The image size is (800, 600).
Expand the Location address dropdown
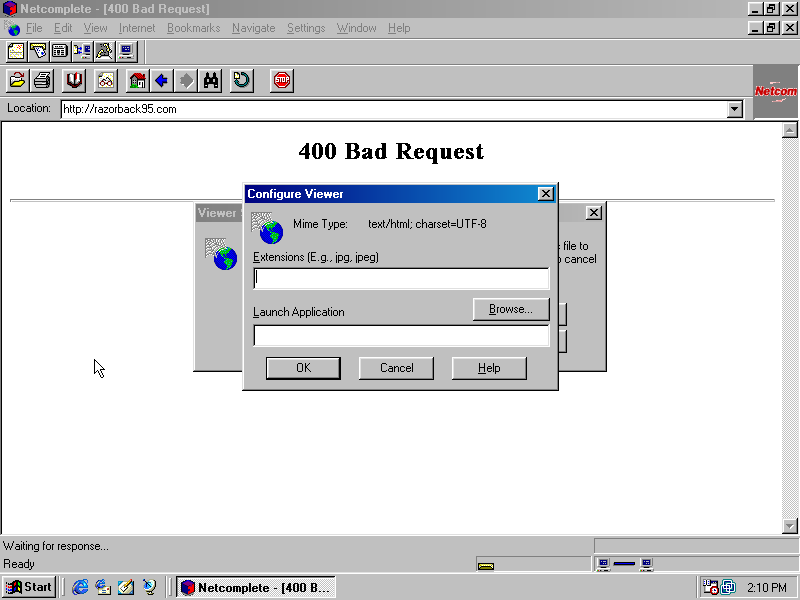click(x=736, y=109)
